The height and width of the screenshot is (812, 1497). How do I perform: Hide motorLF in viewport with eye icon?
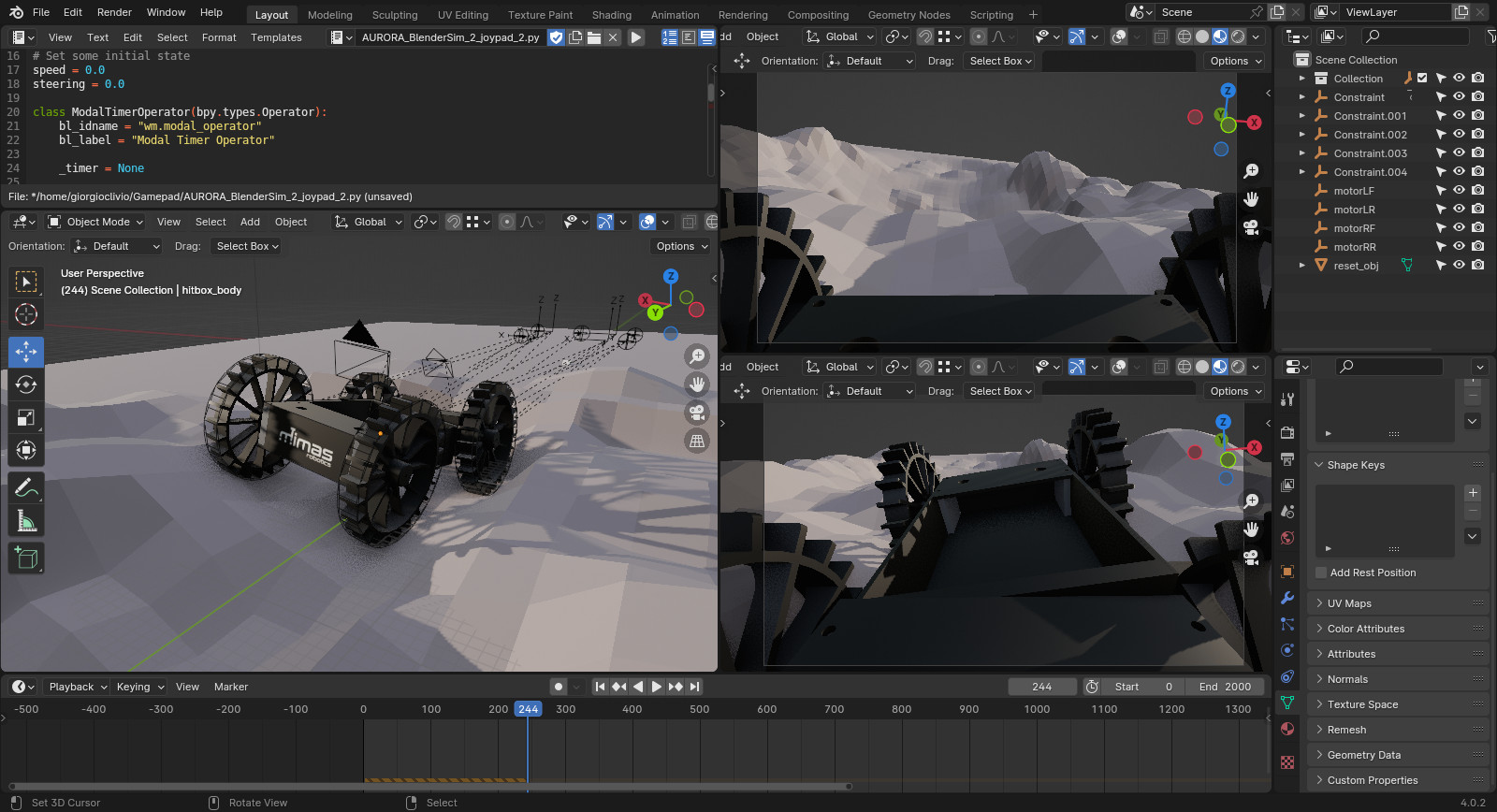[1459, 191]
